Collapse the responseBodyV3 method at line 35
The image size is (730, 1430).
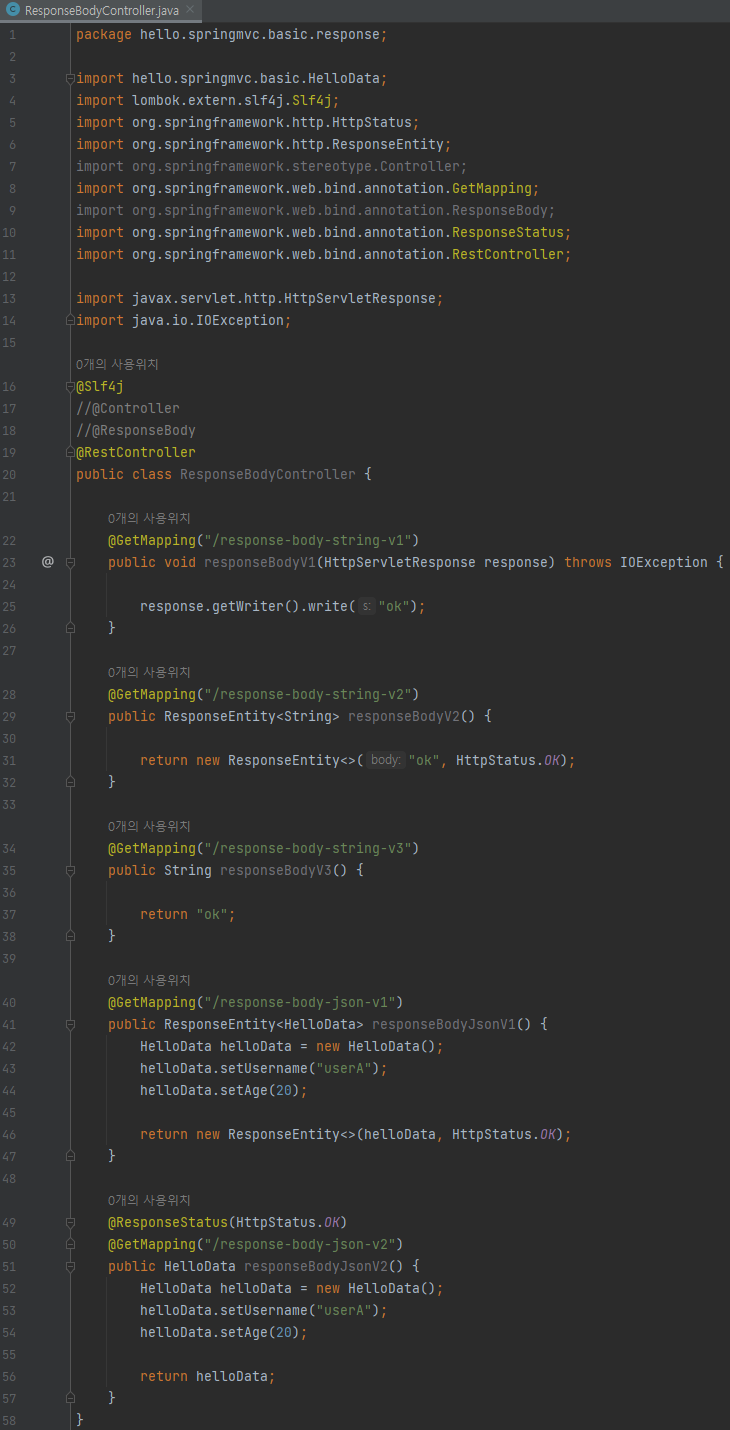tap(70, 870)
